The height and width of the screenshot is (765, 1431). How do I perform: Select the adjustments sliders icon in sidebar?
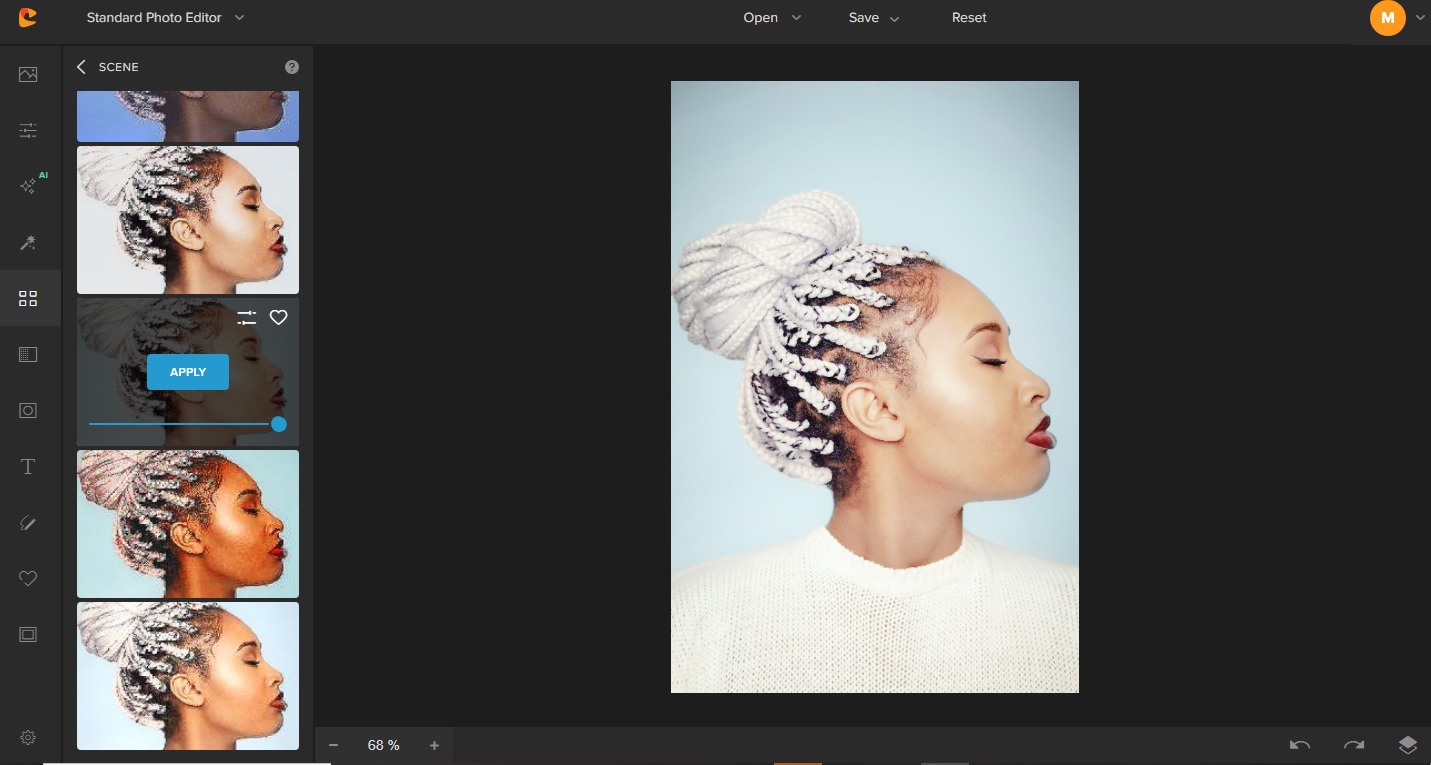28,131
